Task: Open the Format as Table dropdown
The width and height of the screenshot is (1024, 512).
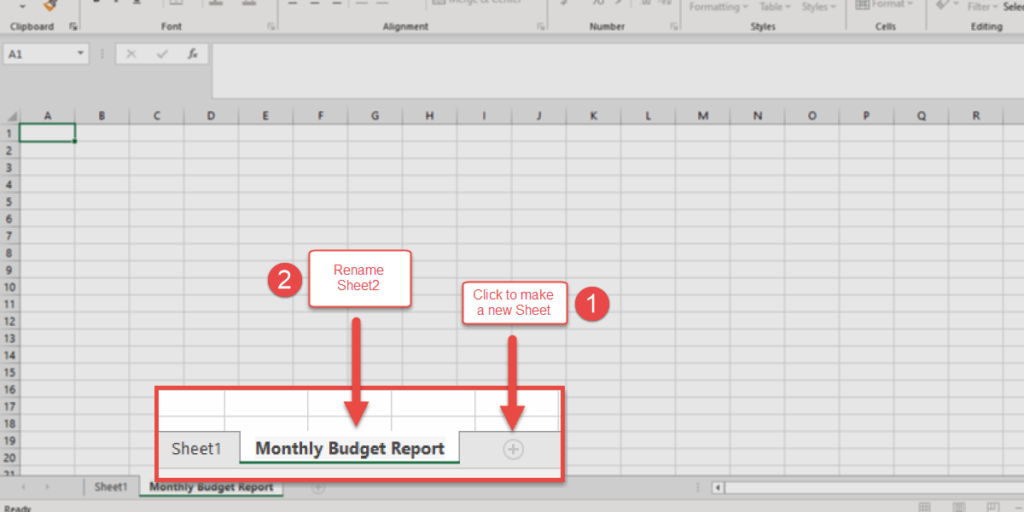Action: click(775, 7)
